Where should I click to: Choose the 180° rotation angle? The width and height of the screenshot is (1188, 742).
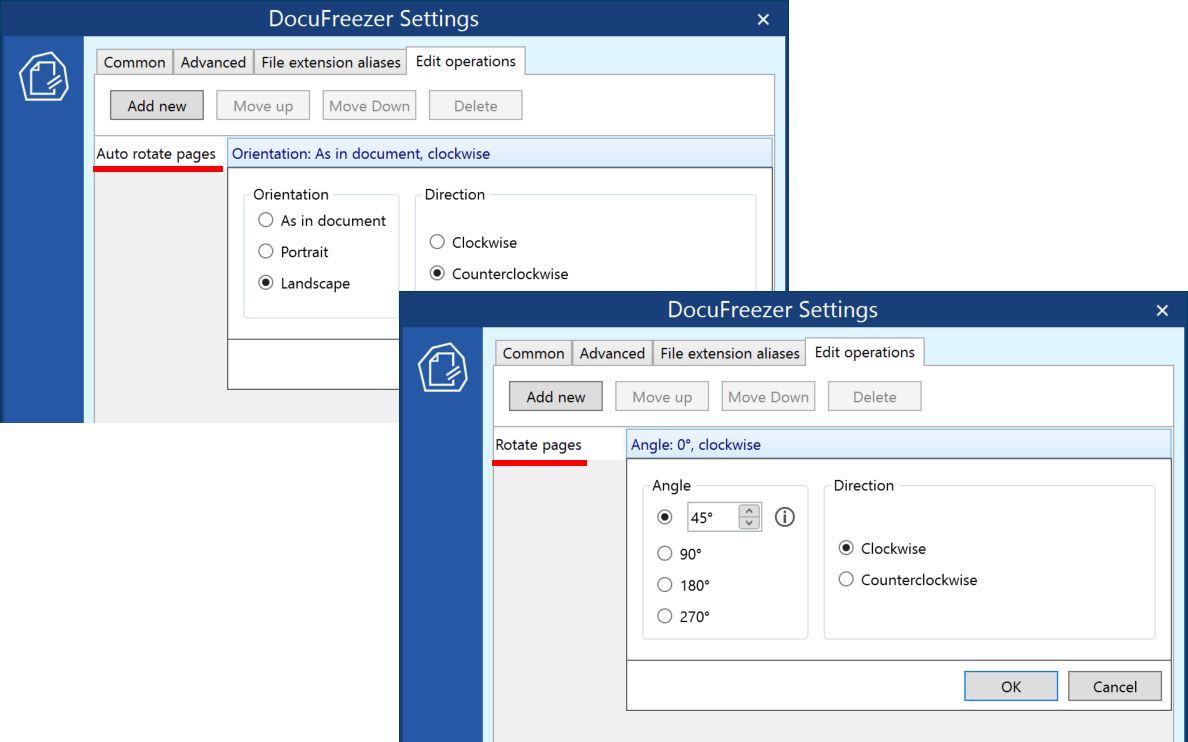point(665,585)
